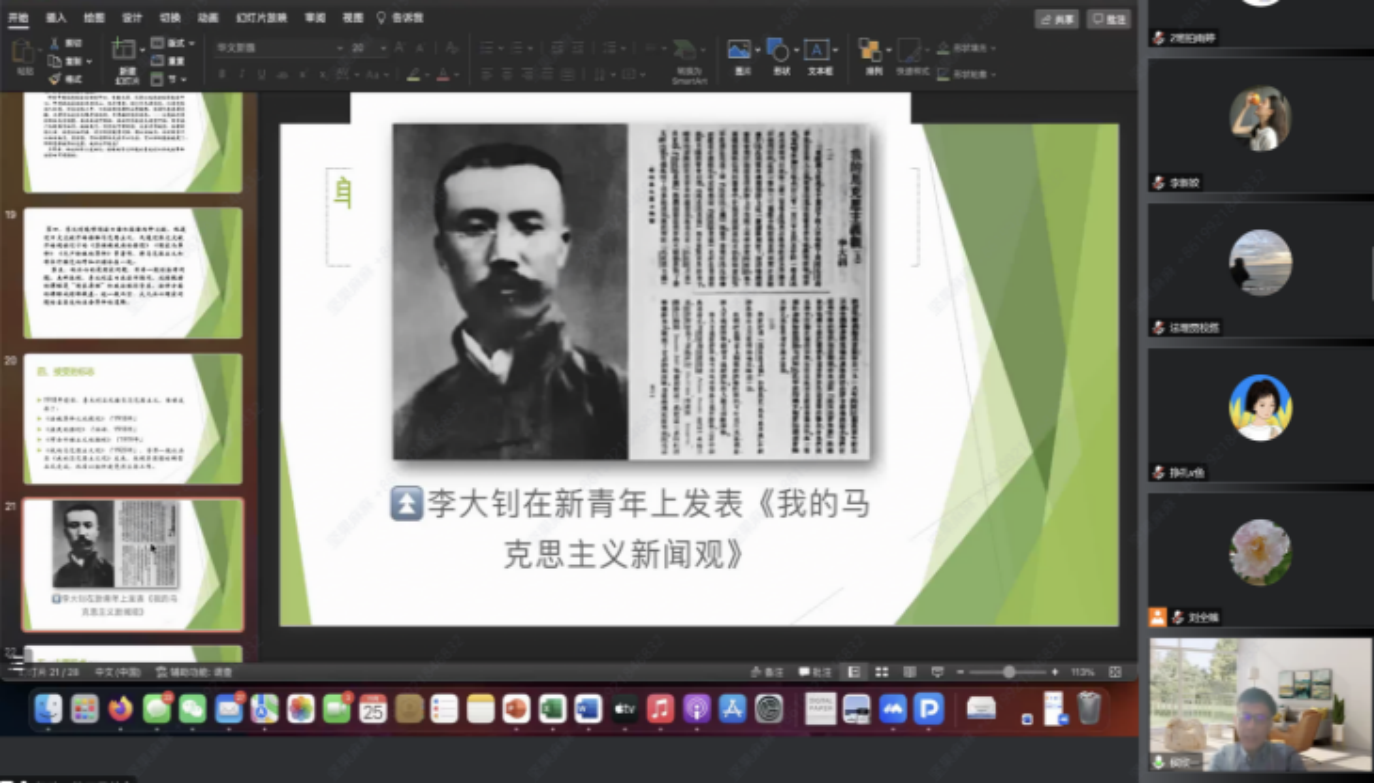The height and width of the screenshot is (784, 1375).
Task: Toggle normal view in status bar
Action: click(854, 672)
